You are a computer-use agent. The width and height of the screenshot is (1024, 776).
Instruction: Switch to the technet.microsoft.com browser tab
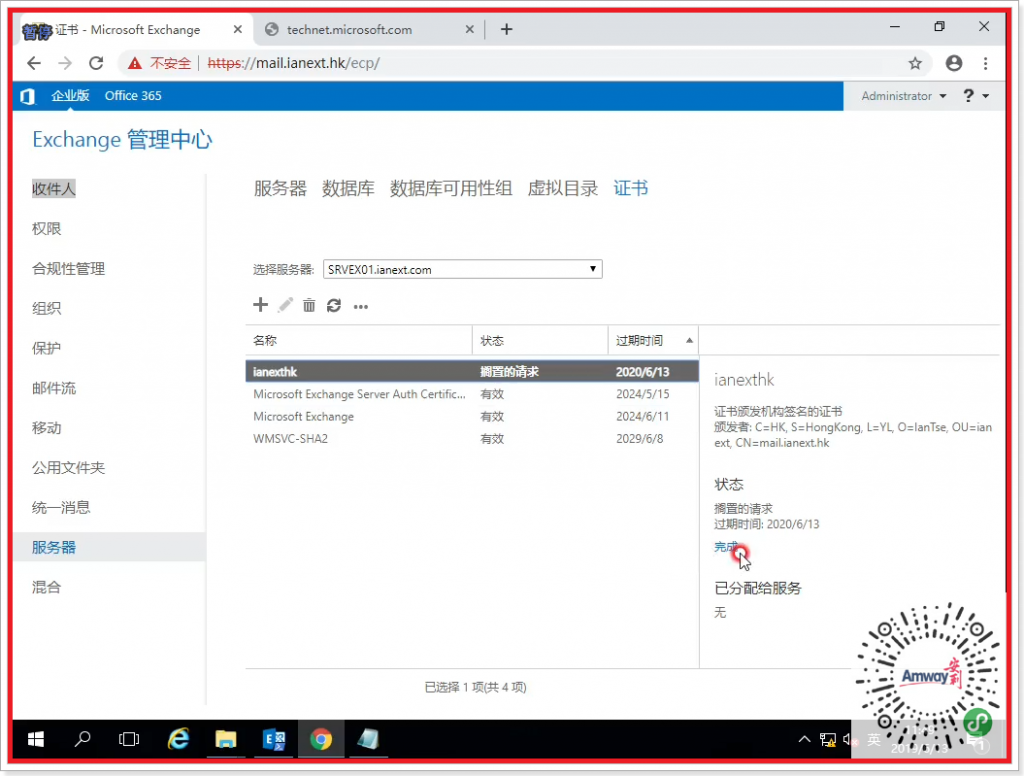[349, 30]
